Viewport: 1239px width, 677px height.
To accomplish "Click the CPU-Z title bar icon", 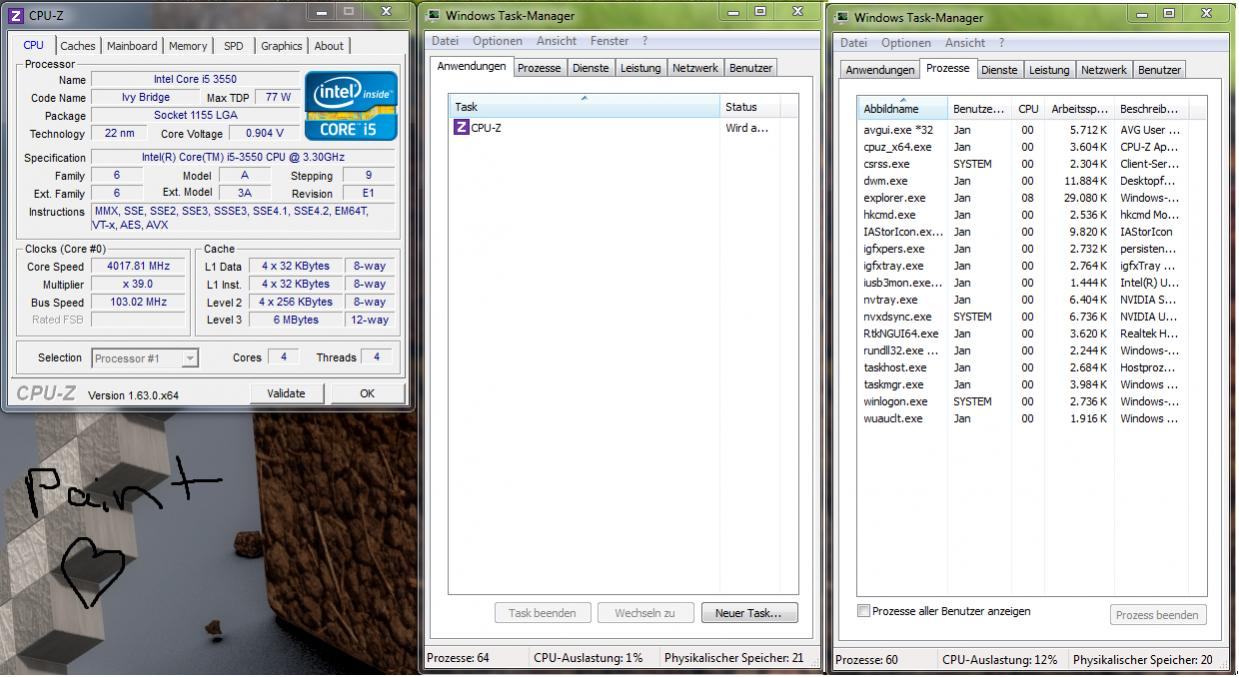I will [16, 15].
